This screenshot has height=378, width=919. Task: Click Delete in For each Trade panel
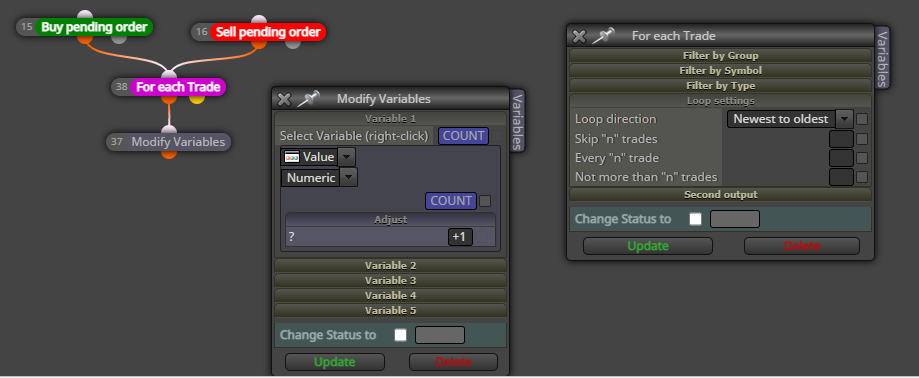[x=802, y=246]
